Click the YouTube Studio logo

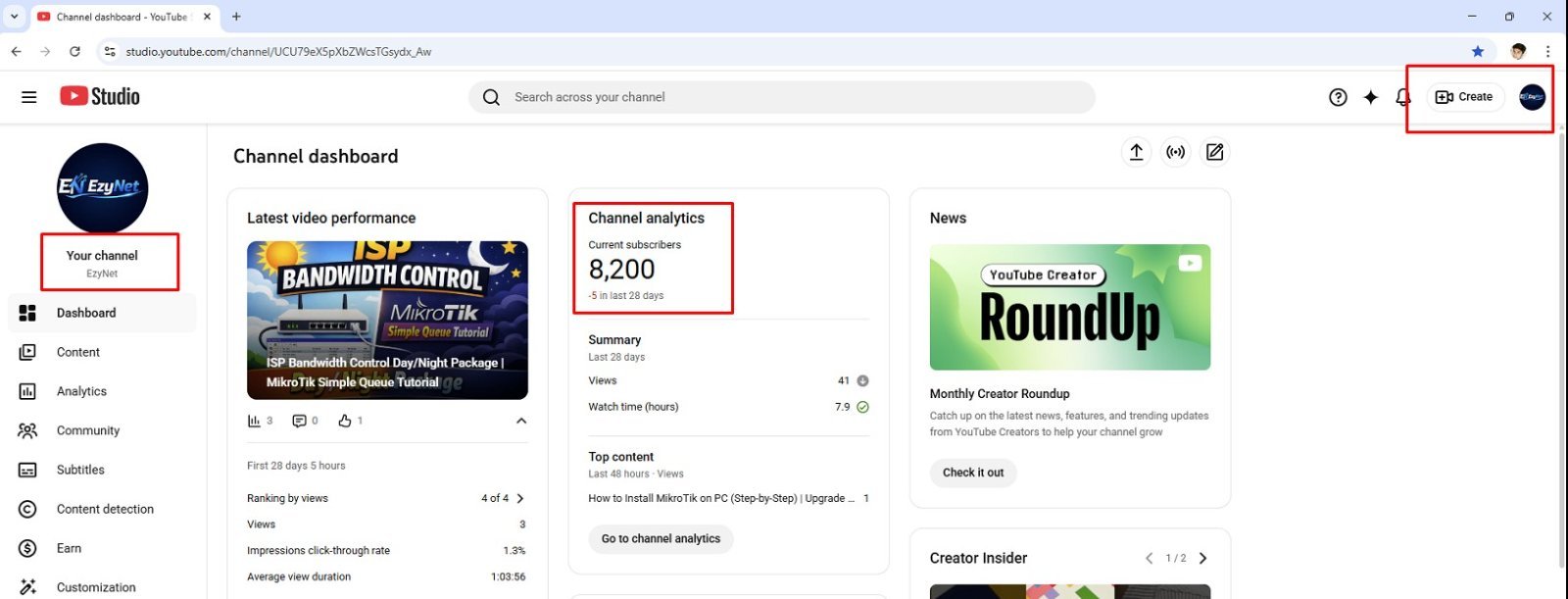point(100,96)
